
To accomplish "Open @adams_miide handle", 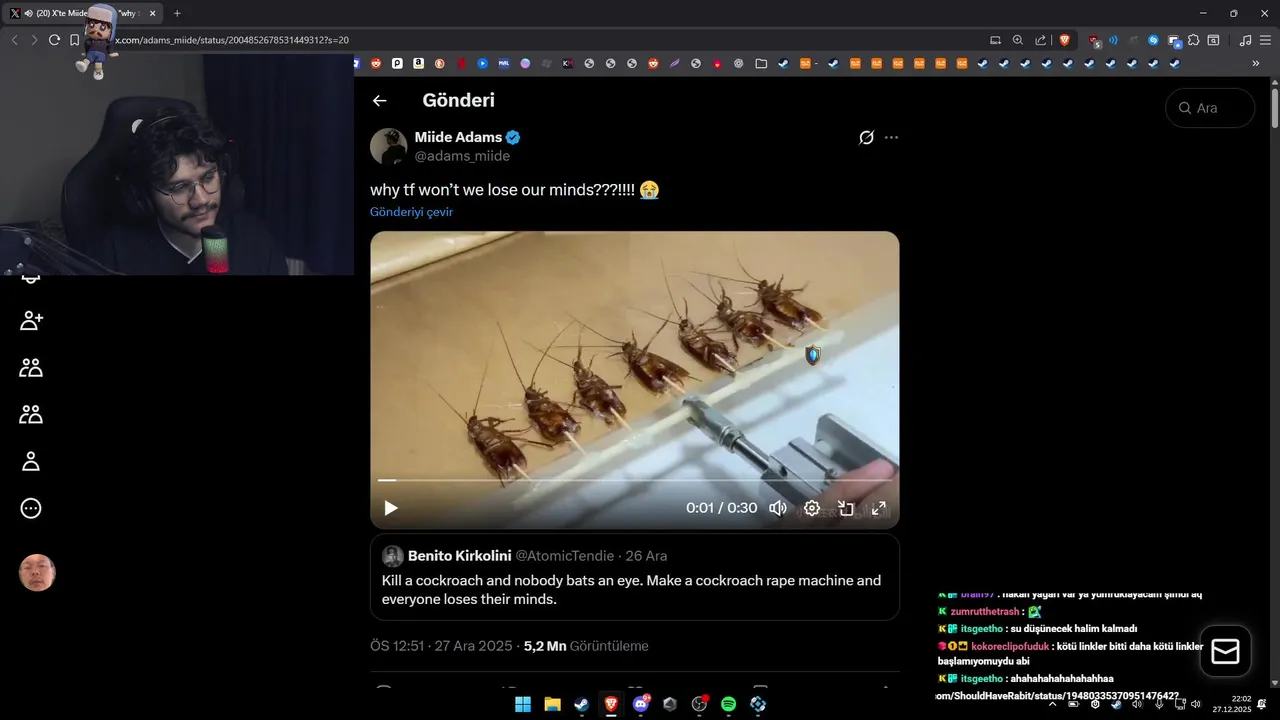I will tap(462, 156).
